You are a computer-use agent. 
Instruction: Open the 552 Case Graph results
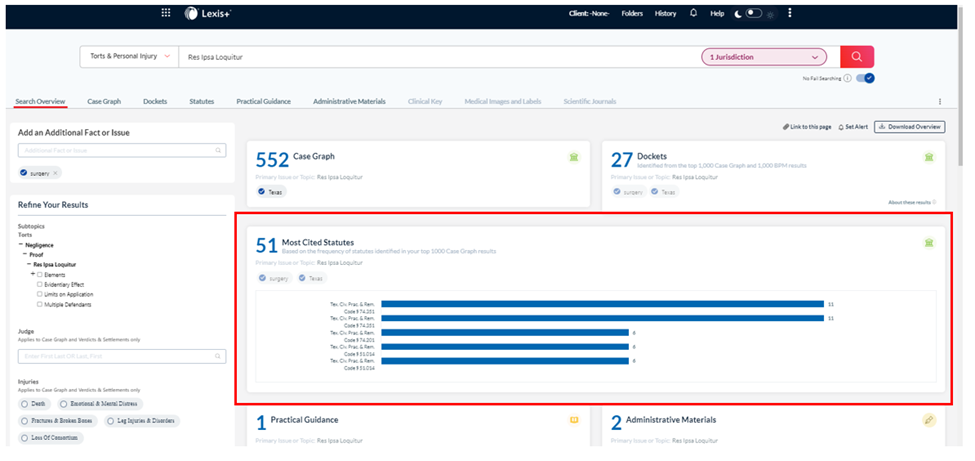click(295, 159)
